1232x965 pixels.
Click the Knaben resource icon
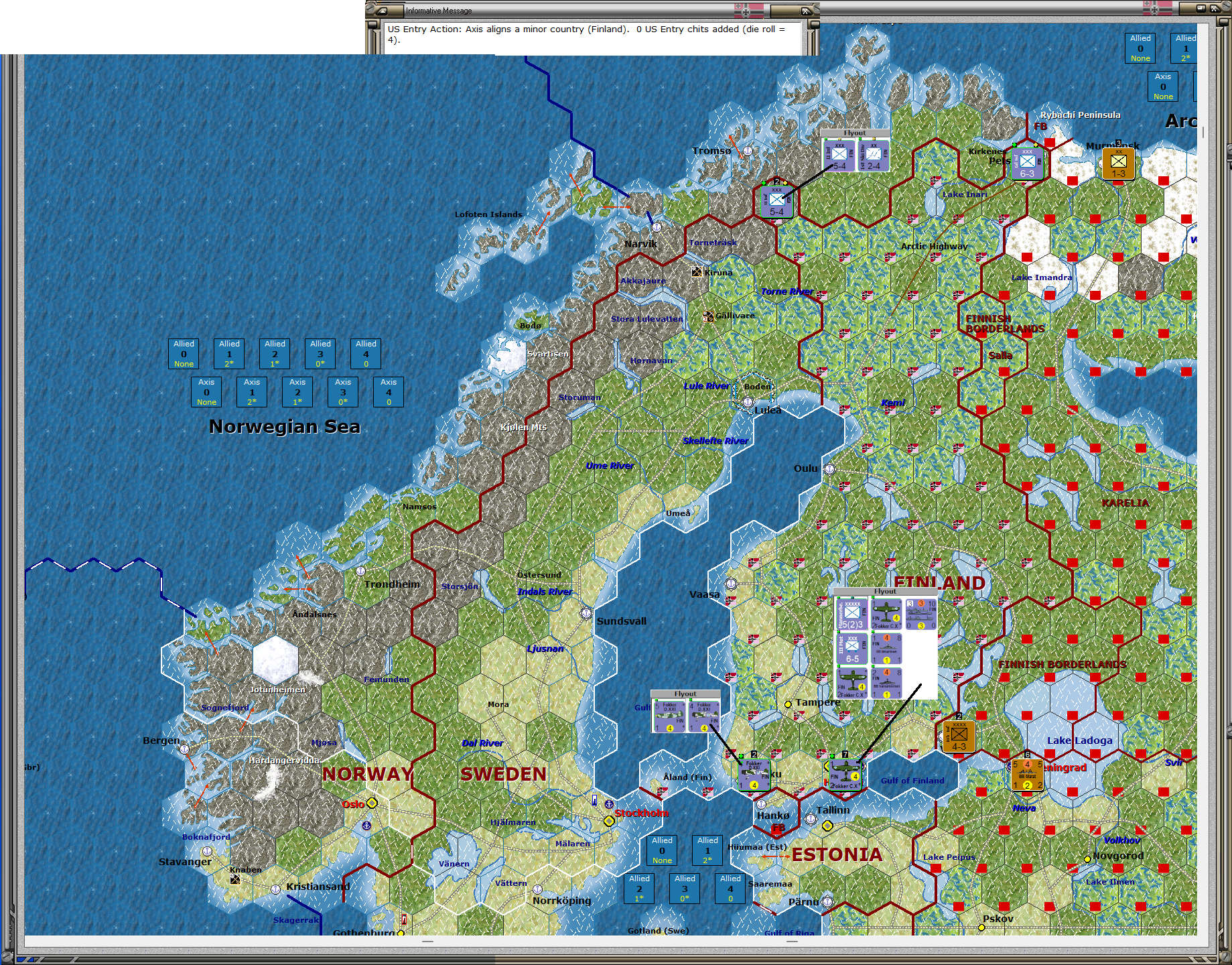(235, 879)
